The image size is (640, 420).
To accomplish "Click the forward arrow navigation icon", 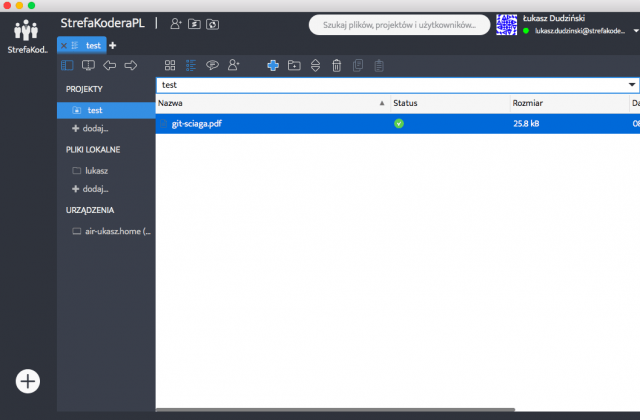I will pyautogui.click(x=131, y=65).
